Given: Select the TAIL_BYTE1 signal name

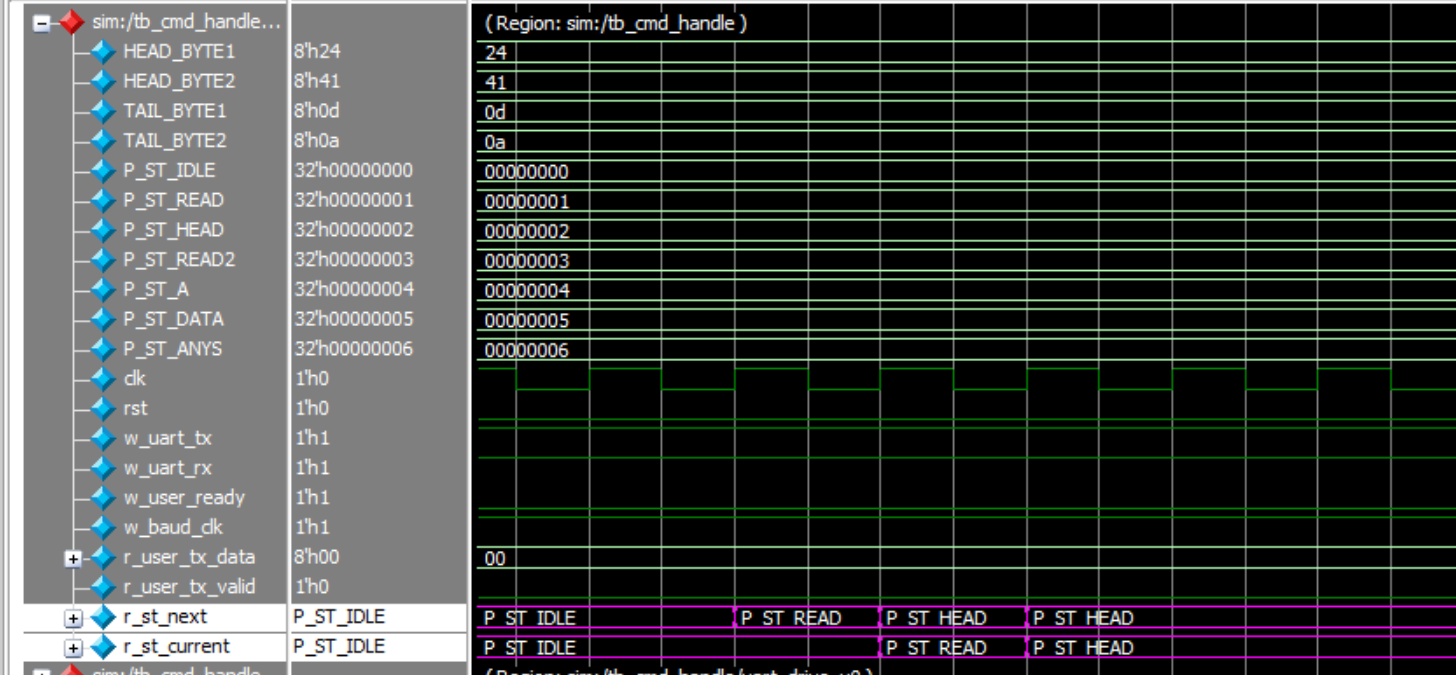Looking at the screenshot, I should tap(175, 111).
